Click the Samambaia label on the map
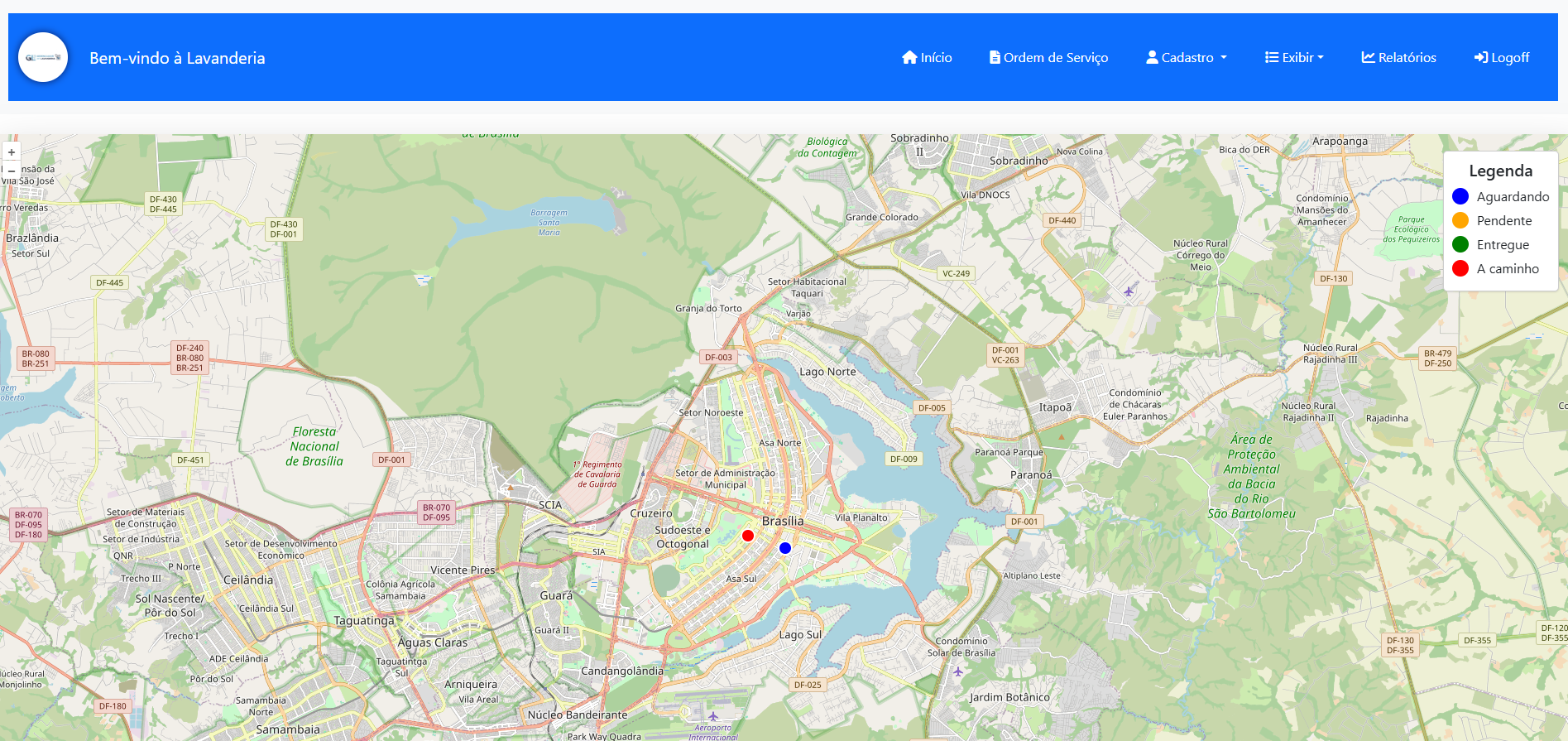1568x741 pixels. tap(287, 729)
